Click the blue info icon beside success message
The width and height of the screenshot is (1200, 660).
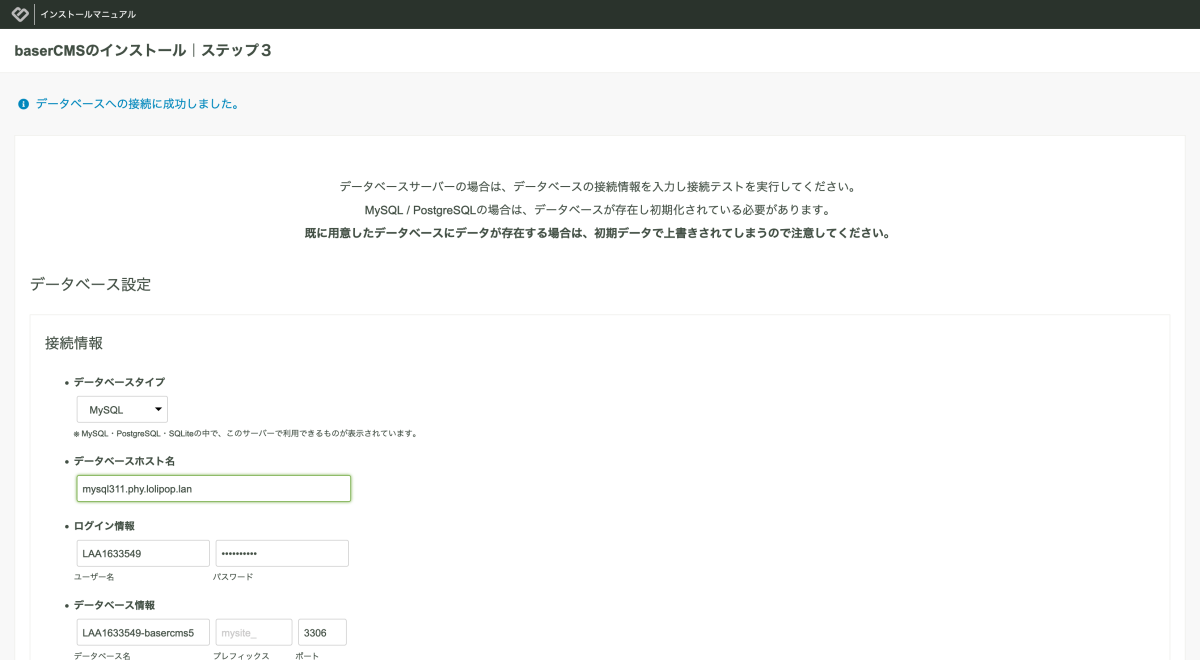(23, 104)
